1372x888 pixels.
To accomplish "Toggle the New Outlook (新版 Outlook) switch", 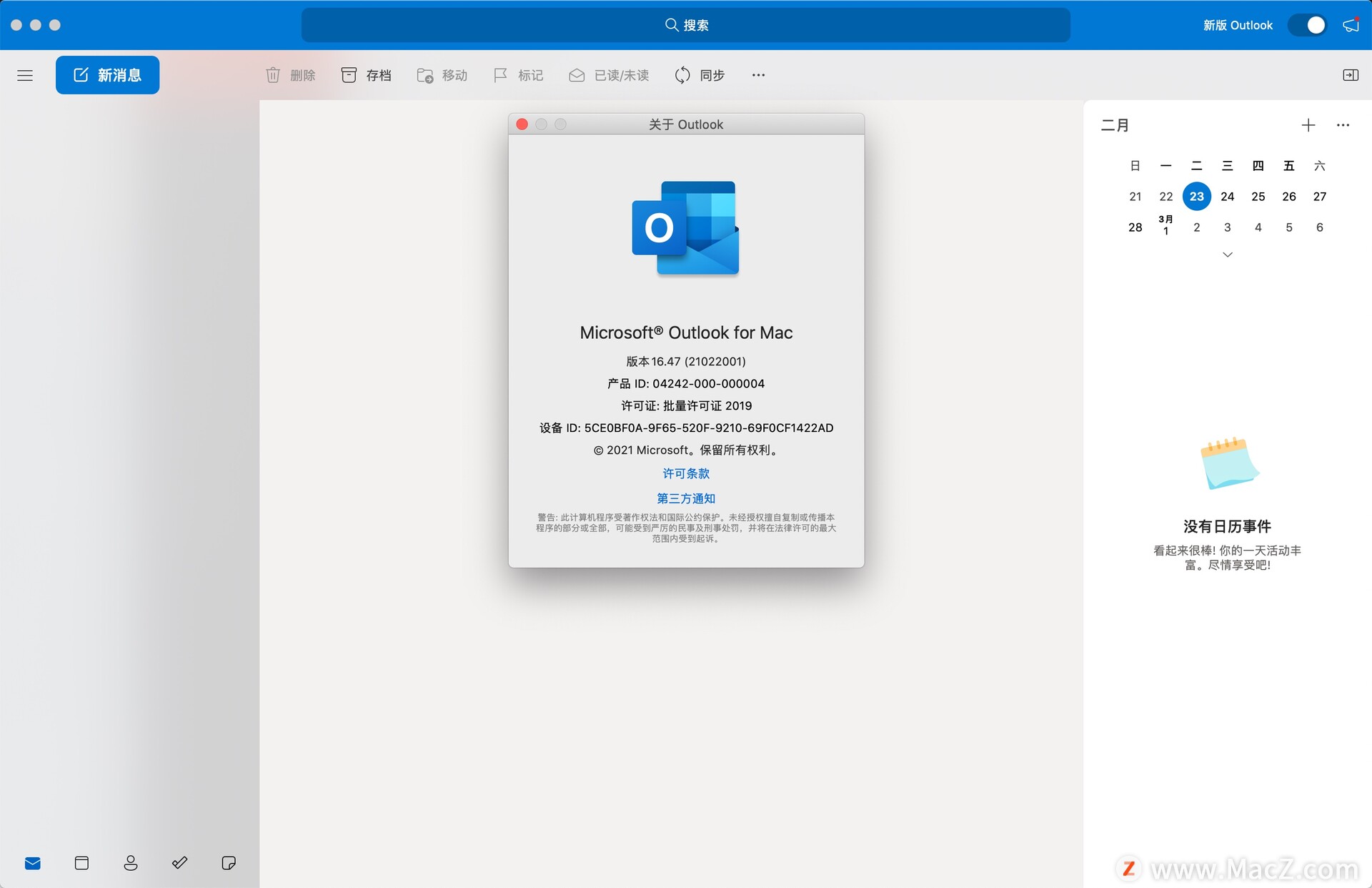I will [x=1308, y=25].
